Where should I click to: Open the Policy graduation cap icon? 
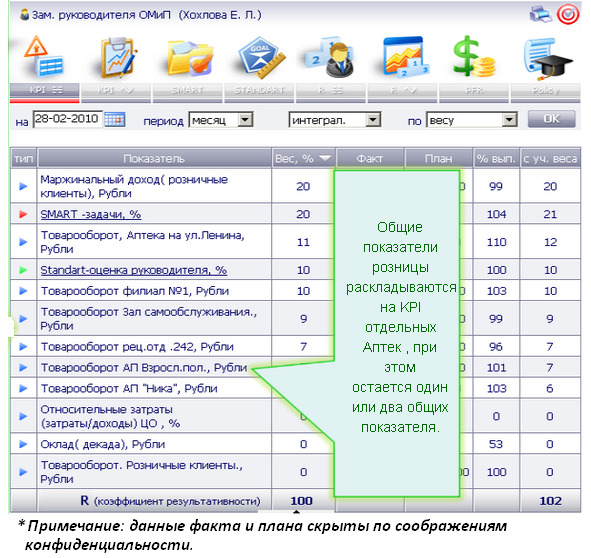pyautogui.click(x=547, y=59)
